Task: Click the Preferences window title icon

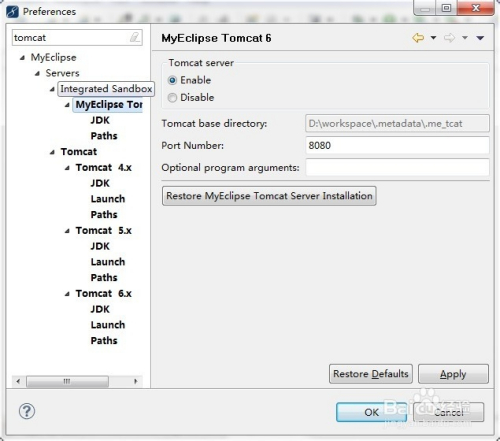Action: coord(12,12)
